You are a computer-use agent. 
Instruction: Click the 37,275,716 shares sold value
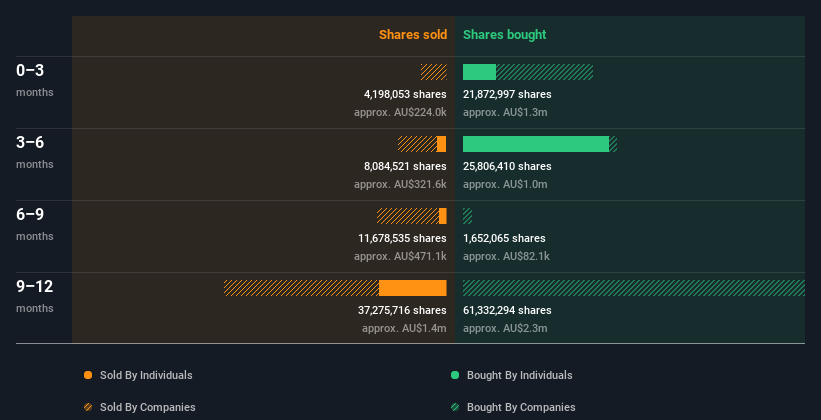point(402,310)
